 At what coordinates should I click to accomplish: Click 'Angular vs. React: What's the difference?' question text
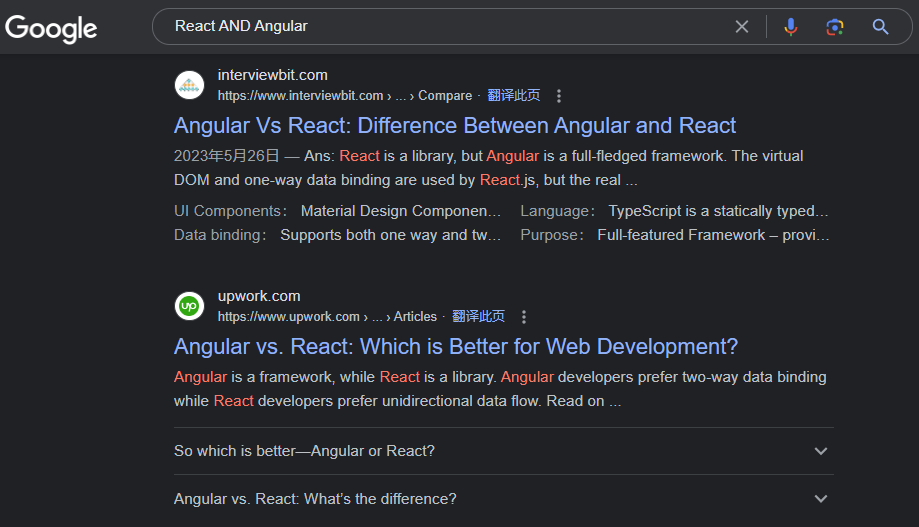point(315,498)
